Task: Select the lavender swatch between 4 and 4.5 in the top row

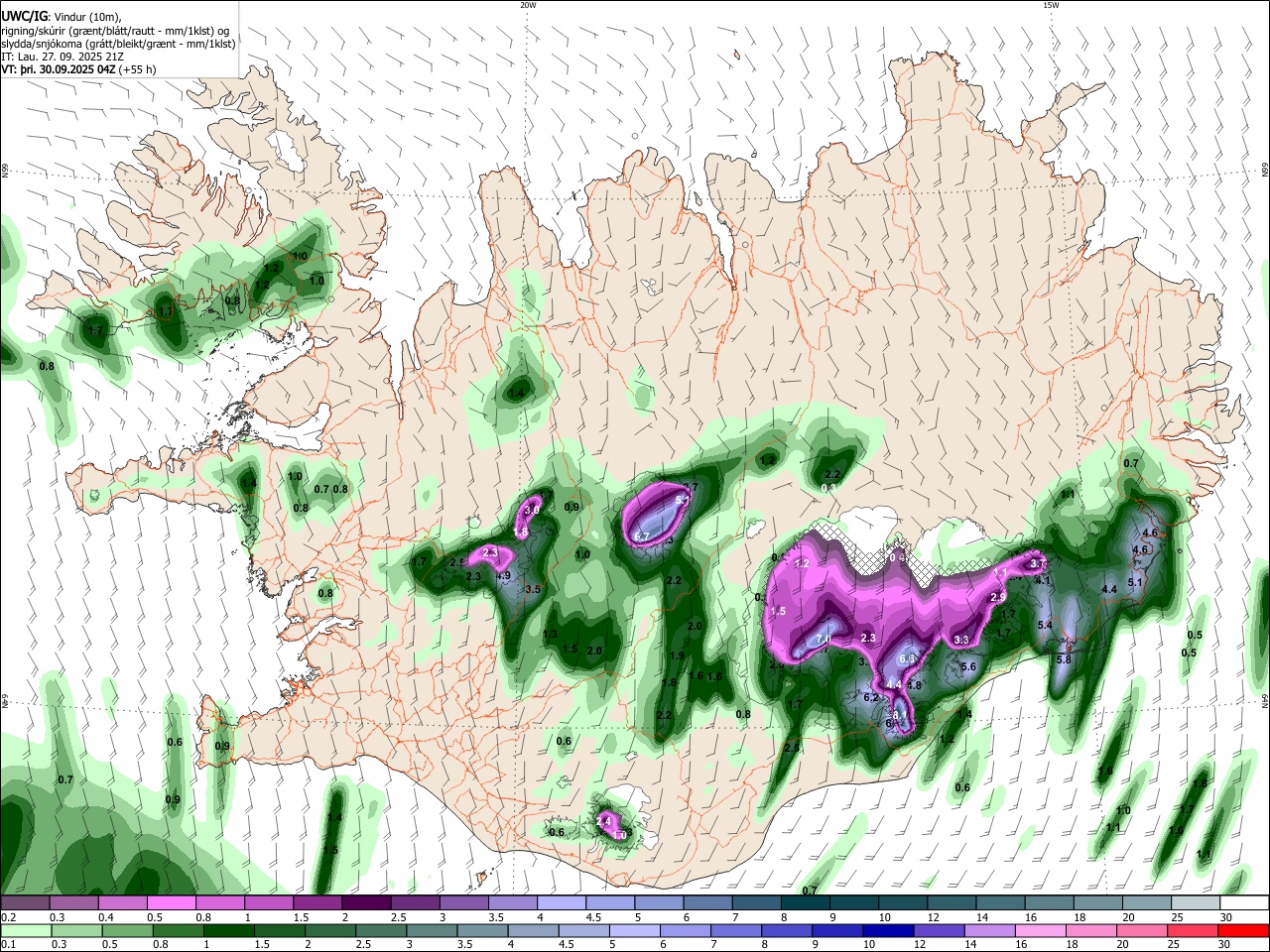Action: (561, 902)
